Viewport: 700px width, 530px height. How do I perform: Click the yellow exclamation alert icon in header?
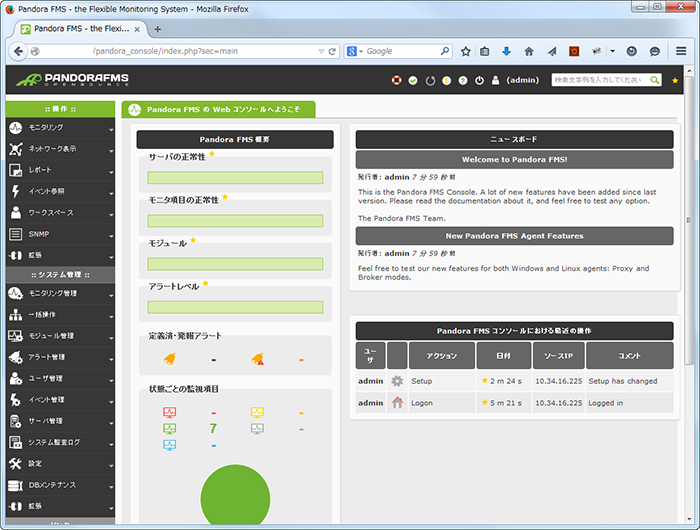[x=446, y=80]
